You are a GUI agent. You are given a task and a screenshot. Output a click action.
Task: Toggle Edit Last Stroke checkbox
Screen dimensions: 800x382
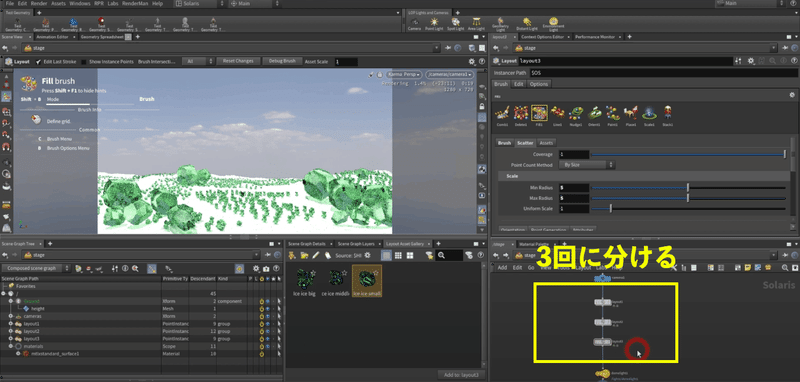(x=38, y=61)
